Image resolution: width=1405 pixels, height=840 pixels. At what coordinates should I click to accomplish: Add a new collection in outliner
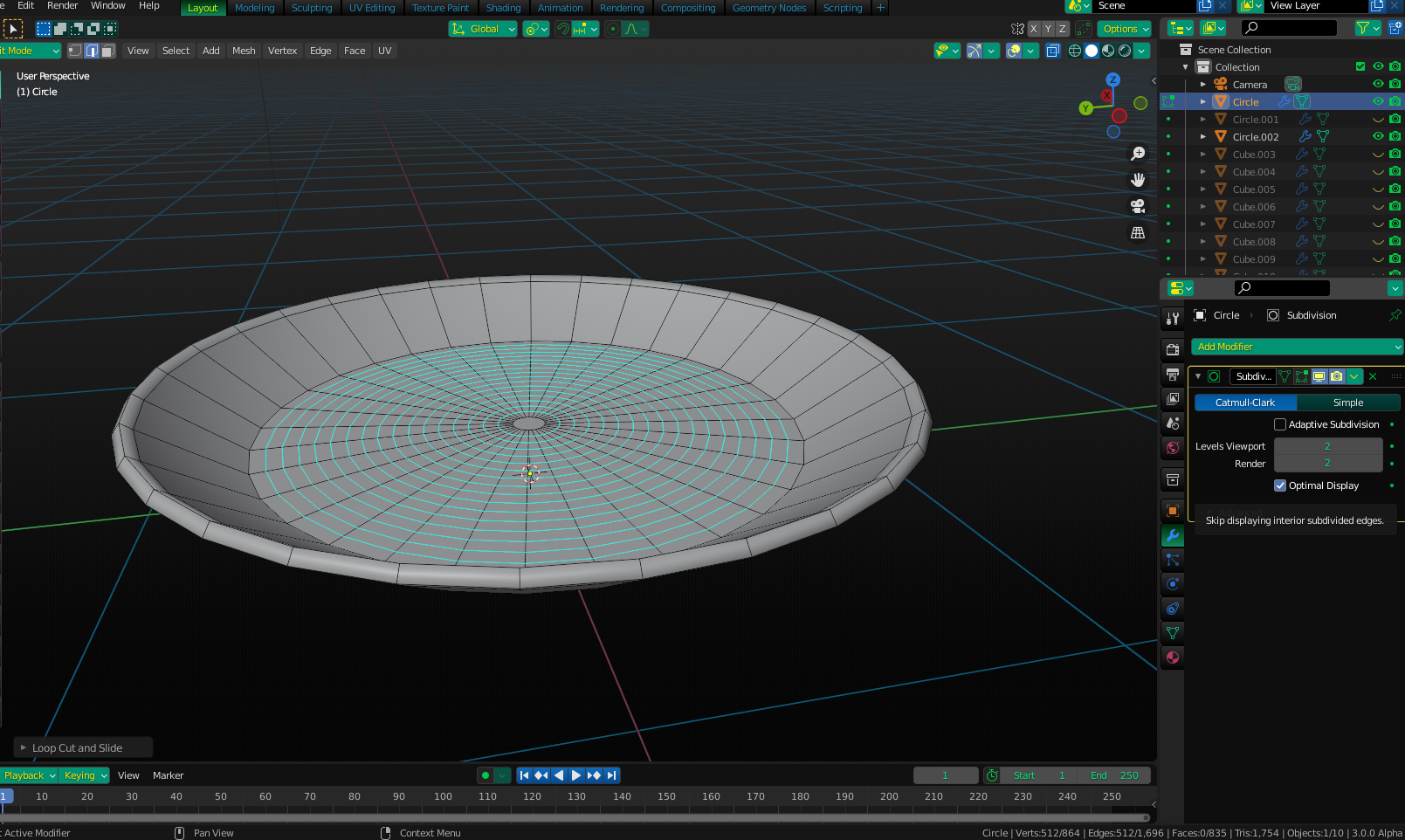pyautogui.click(x=1395, y=28)
